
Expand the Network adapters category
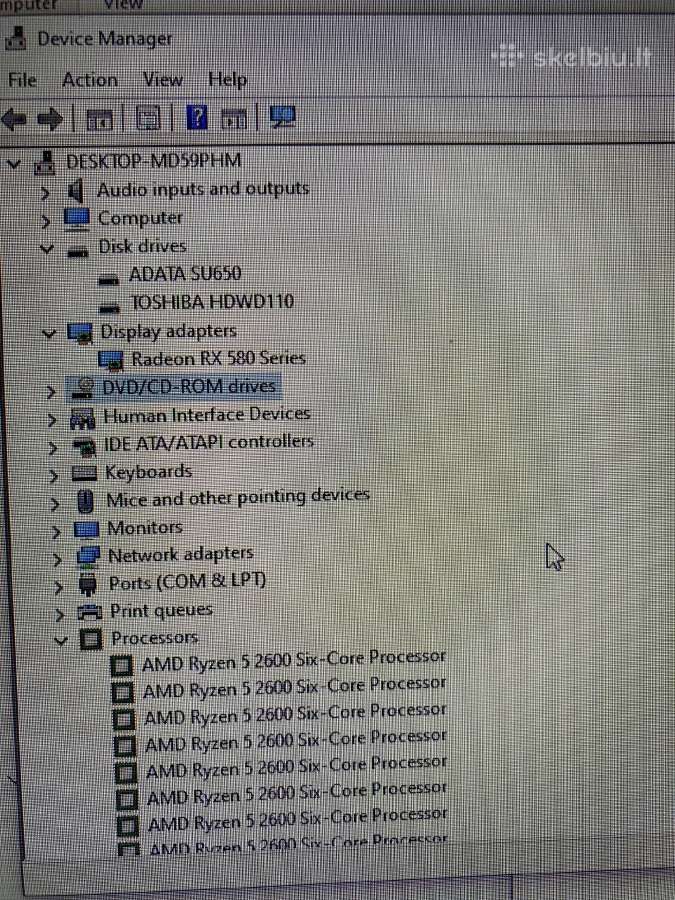57,558
